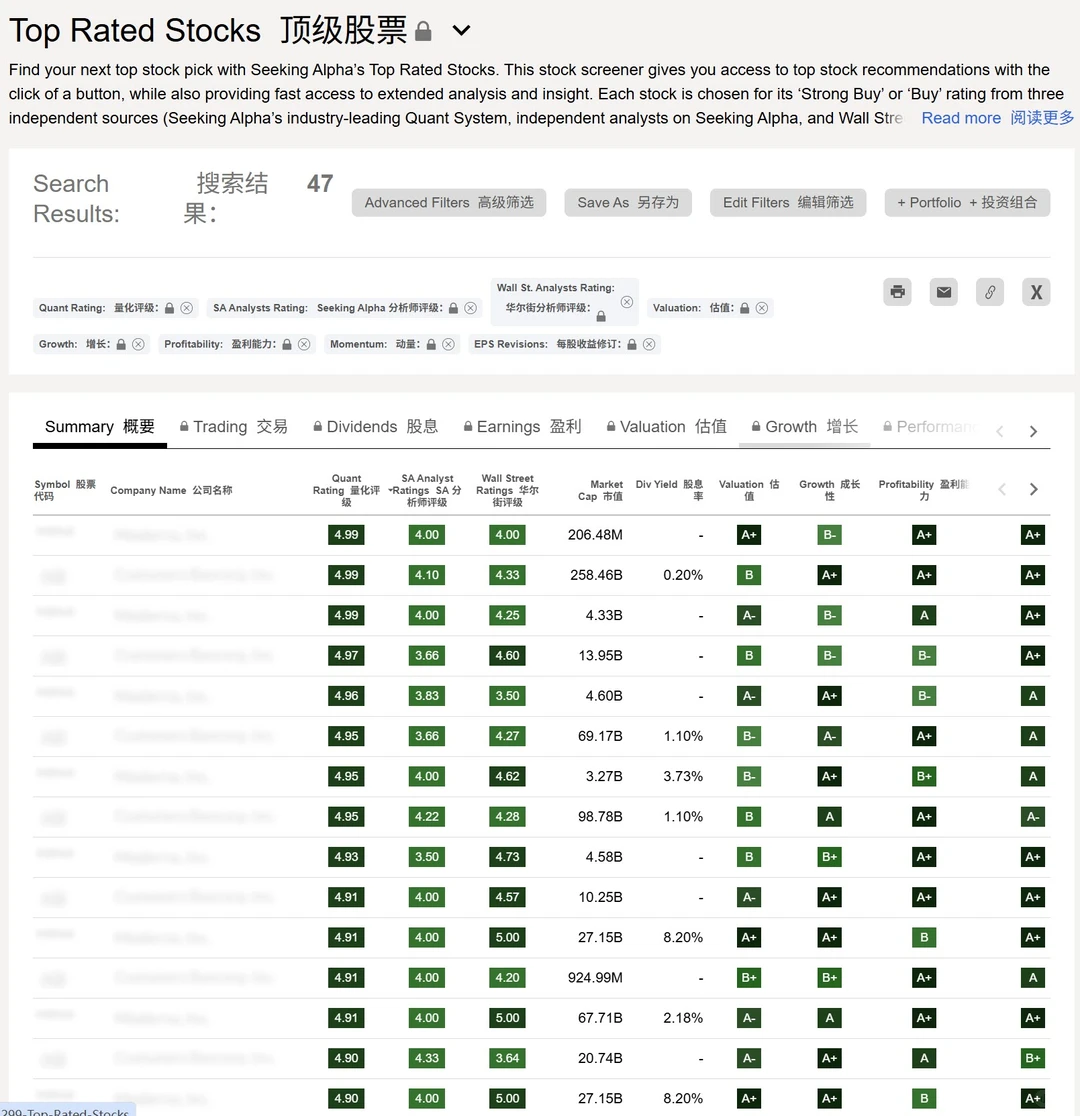Remove Wall St. Analysts Rating filter
The width and height of the screenshot is (1080, 1116).
coord(626,302)
